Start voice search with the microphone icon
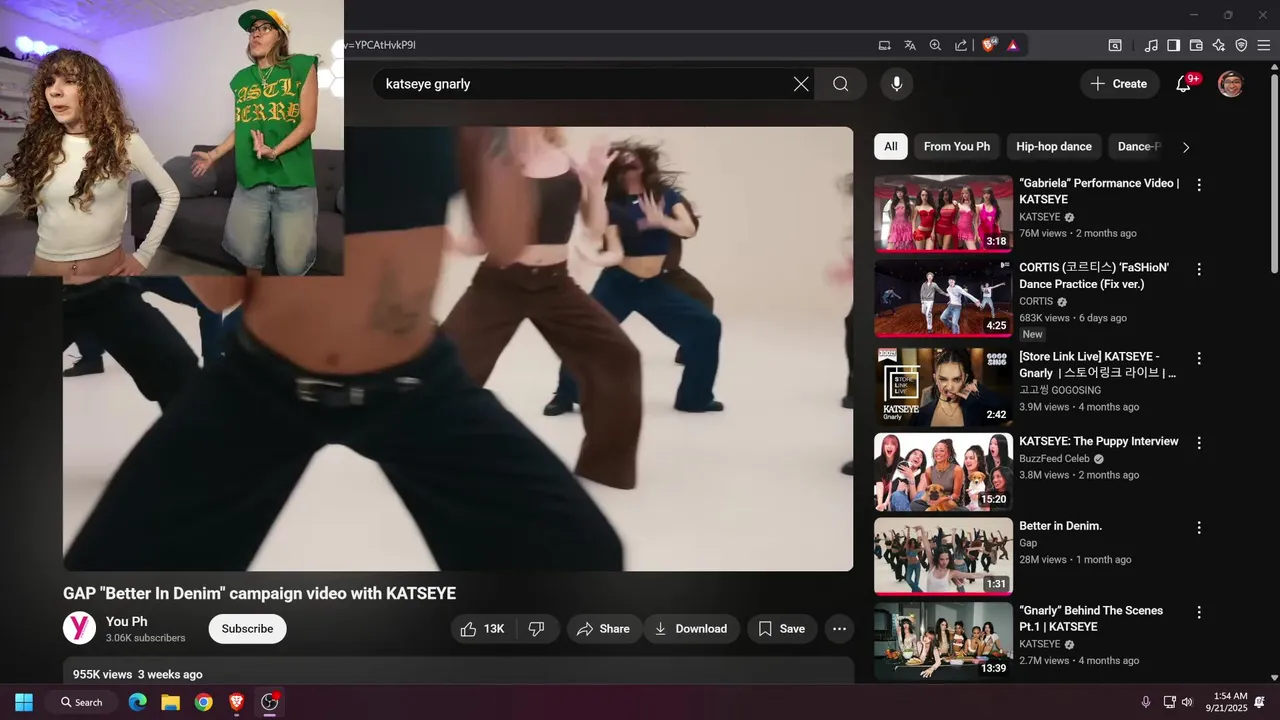This screenshot has width=1280, height=720. [x=897, y=84]
